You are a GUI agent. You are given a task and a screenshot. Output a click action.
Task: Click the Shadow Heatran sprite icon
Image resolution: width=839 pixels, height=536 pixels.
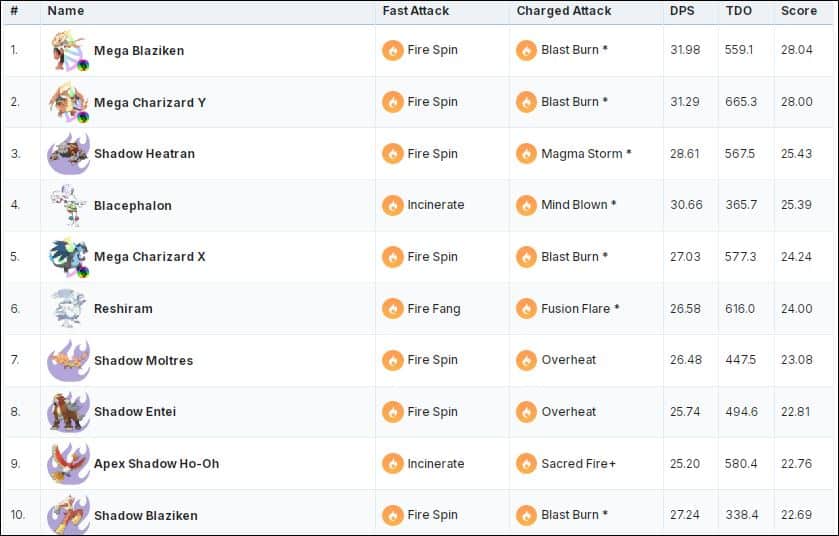coord(69,154)
